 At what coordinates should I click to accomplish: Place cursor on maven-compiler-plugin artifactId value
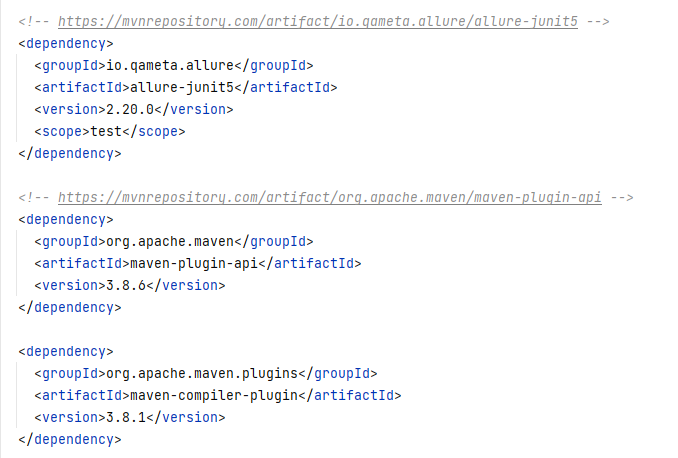(x=215, y=396)
